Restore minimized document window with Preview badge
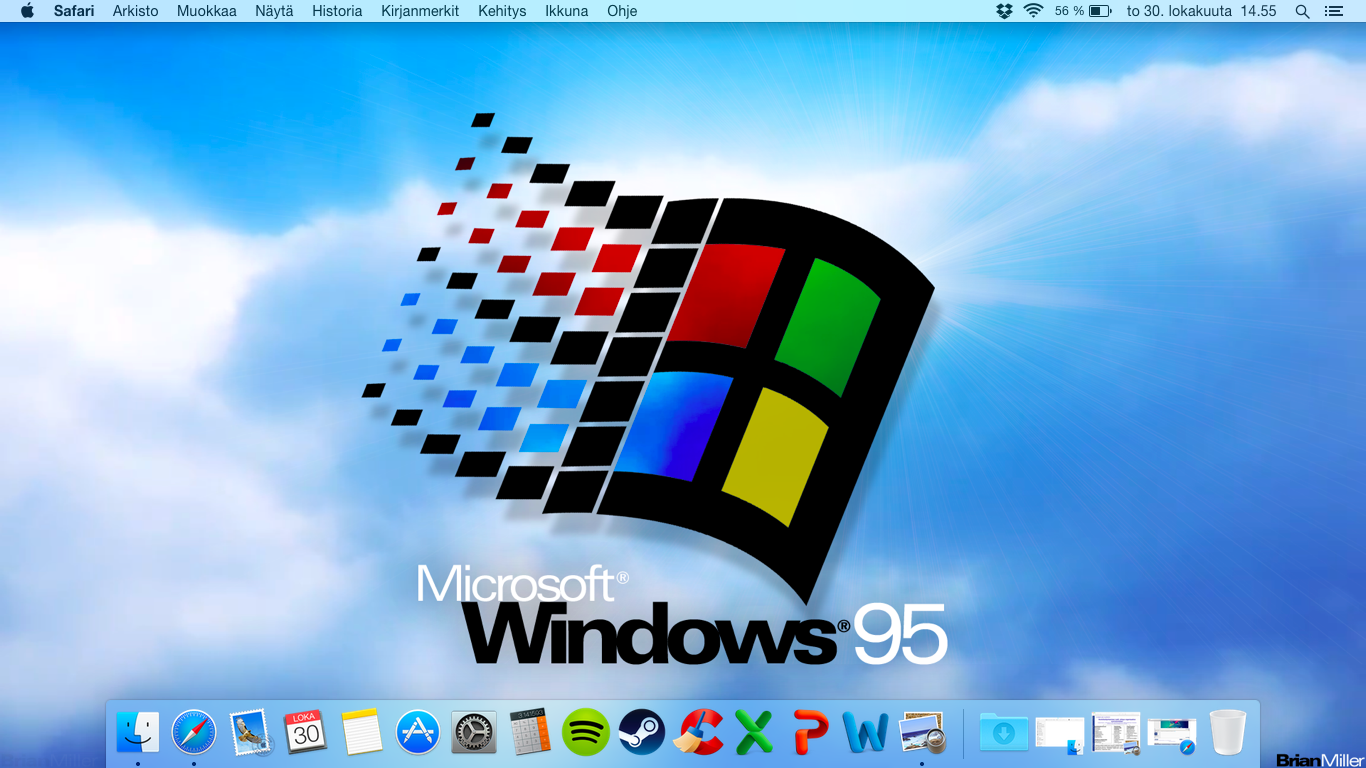The height and width of the screenshot is (768, 1366). (x=1116, y=733)
